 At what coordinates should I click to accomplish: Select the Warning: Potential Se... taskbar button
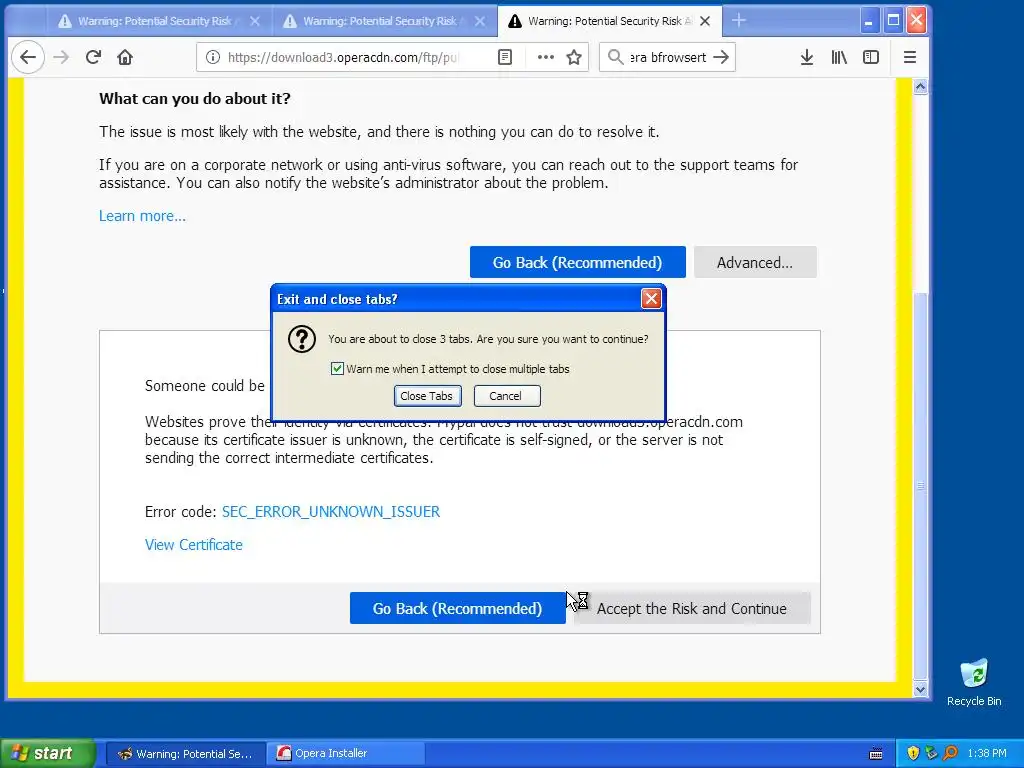pos(186,753)
